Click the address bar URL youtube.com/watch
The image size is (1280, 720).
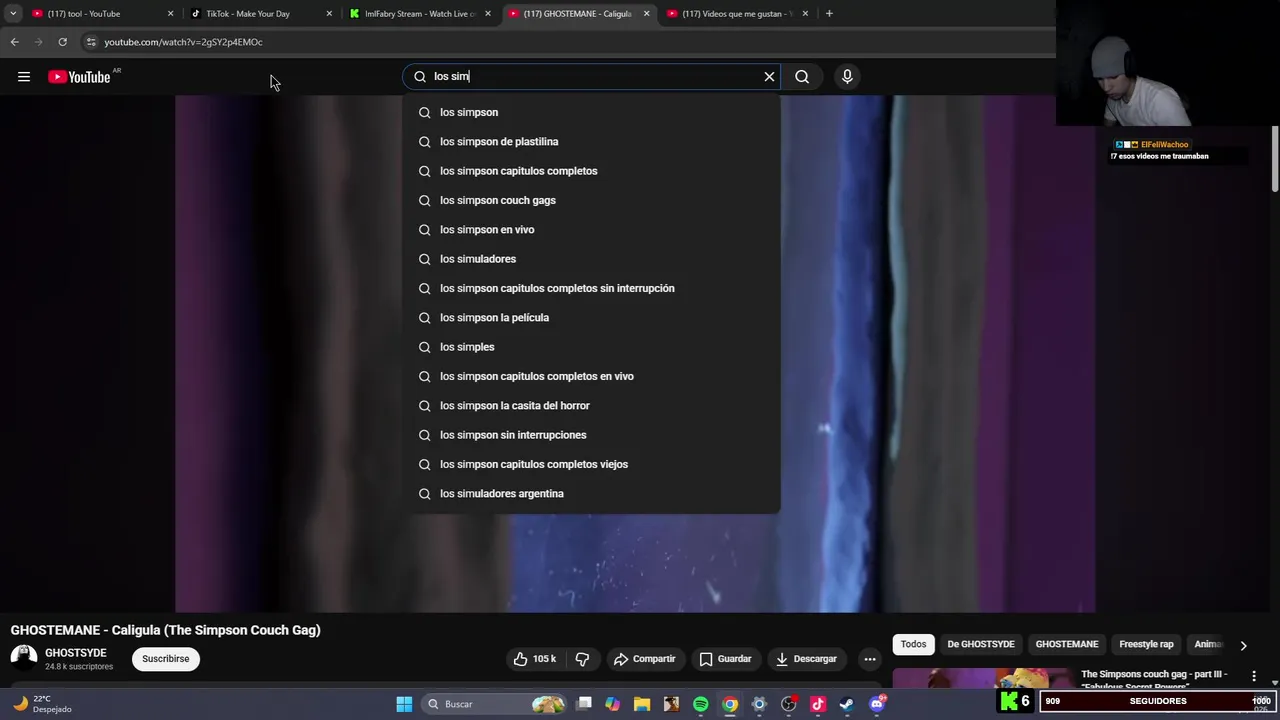pyautogui.click(x=183, y=42)
